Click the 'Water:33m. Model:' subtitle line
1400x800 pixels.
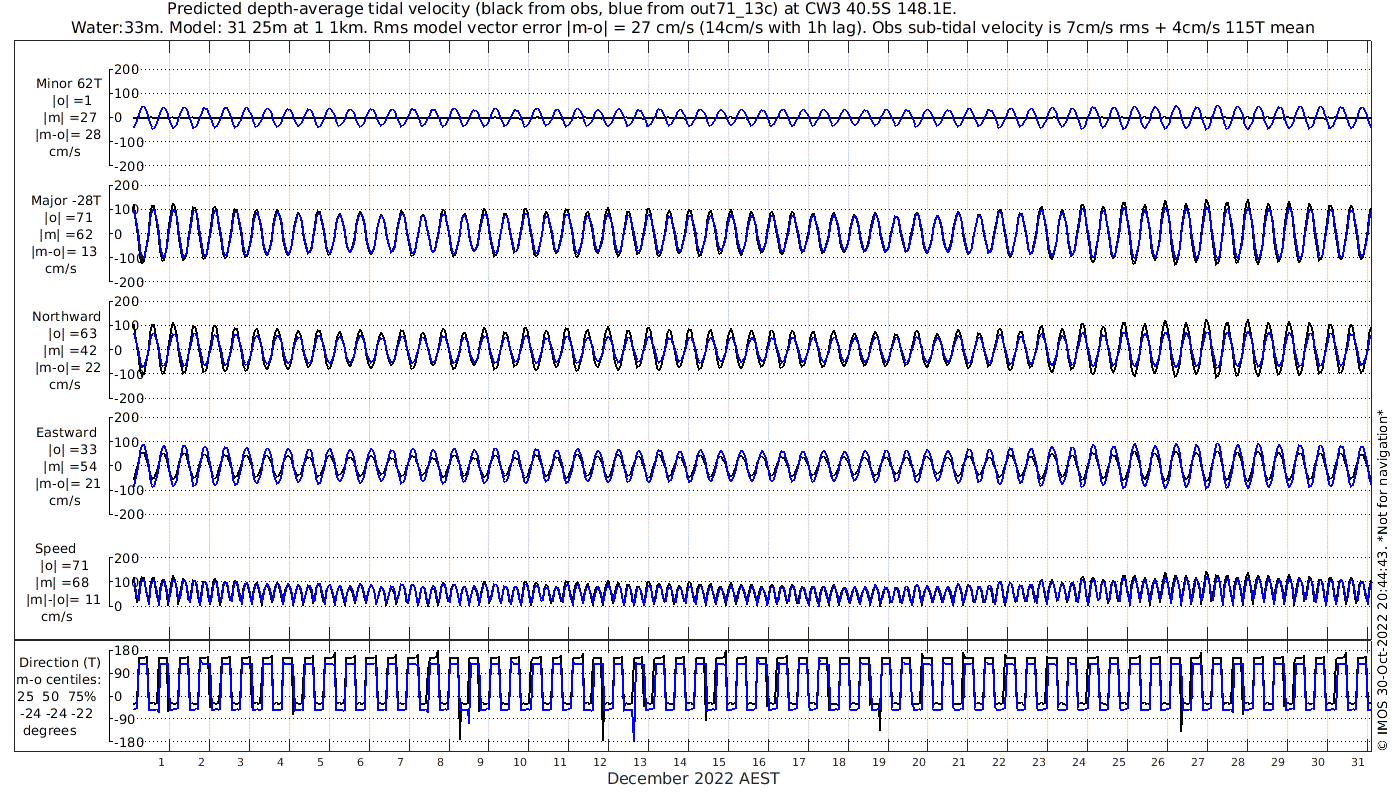click(x=693, y=27)
